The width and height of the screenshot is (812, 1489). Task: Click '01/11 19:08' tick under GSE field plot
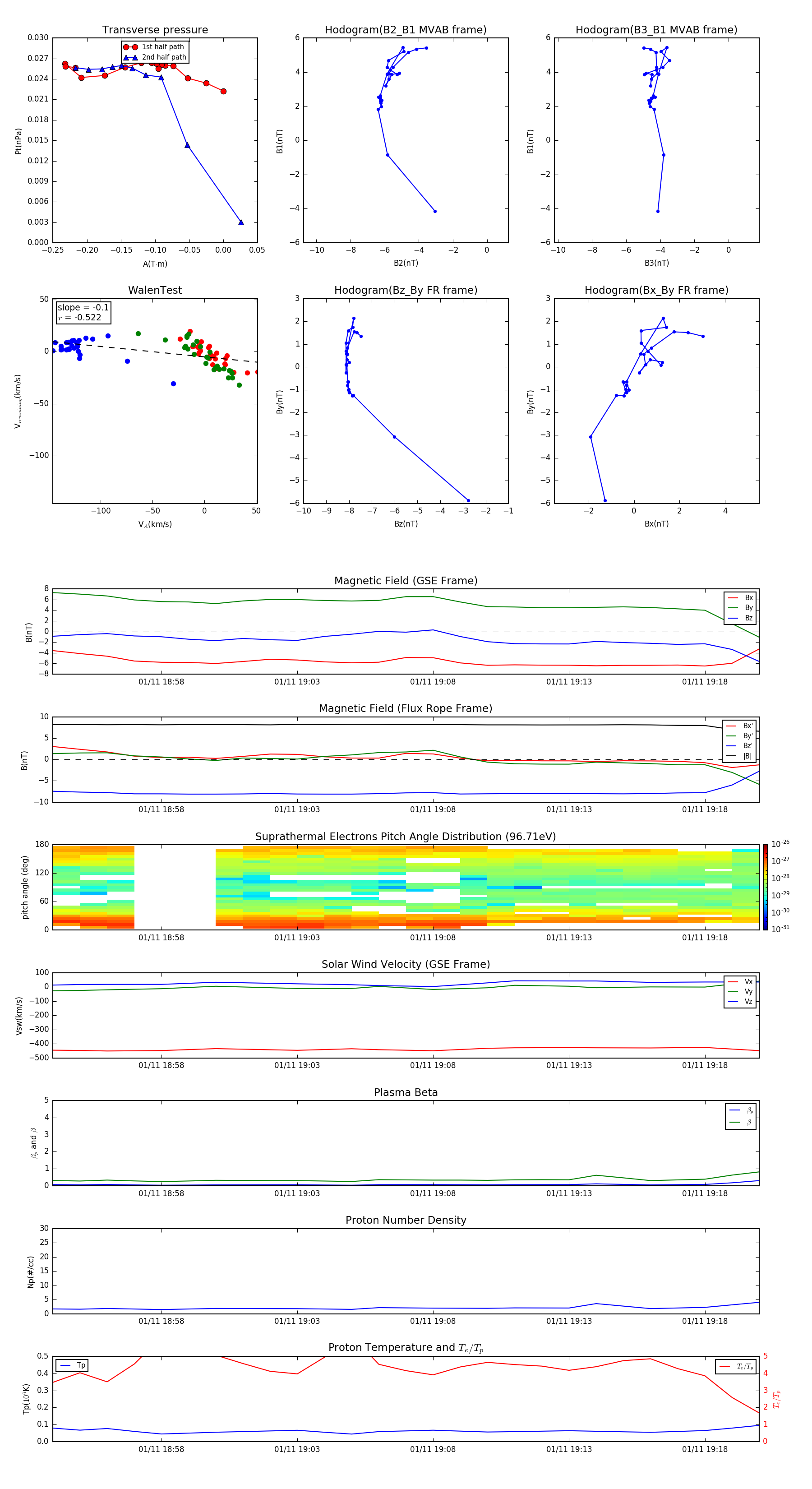click(433, 682)
